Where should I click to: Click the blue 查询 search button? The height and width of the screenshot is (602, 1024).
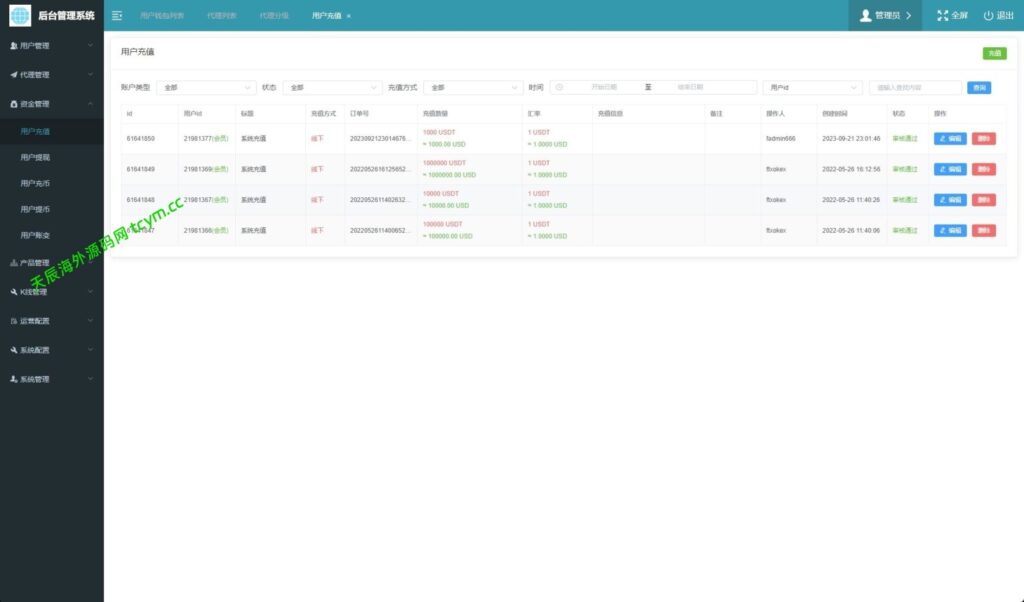pyautogui.click(x=979, y=88)
